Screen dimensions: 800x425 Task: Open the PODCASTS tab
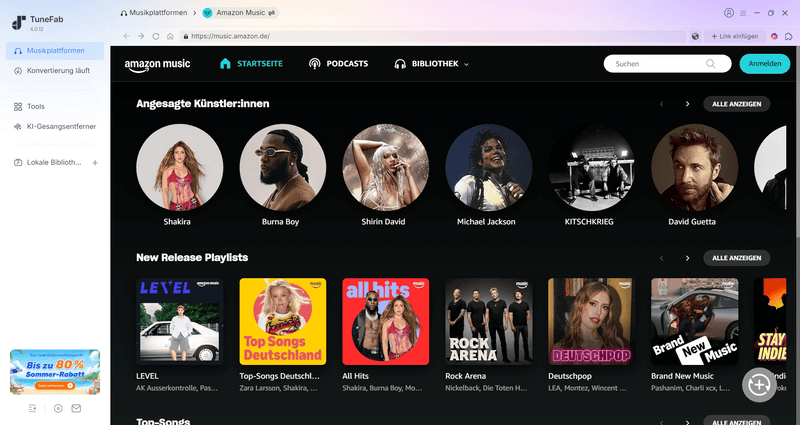338,64
